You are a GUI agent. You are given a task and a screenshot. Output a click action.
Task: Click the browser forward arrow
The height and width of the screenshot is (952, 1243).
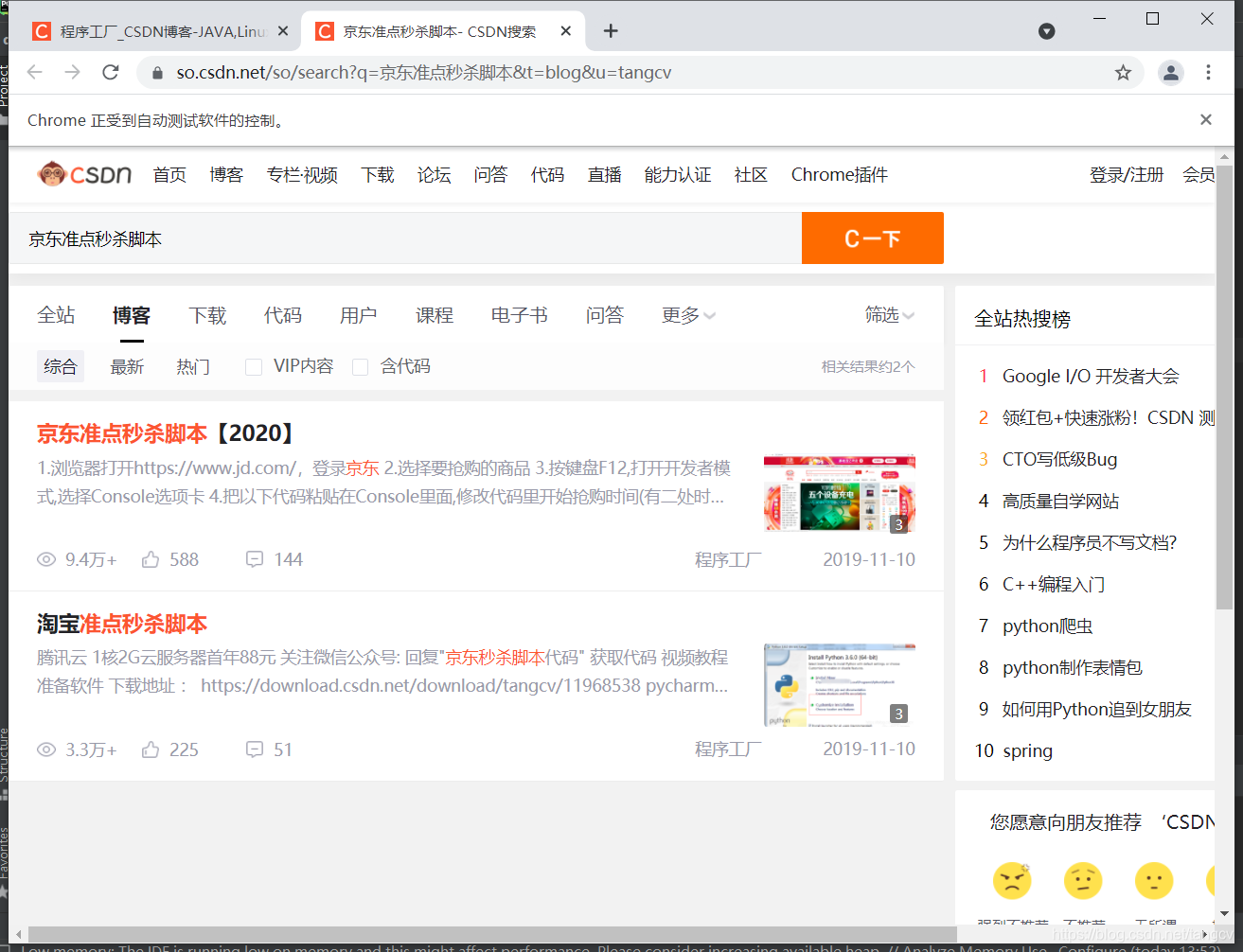73,72
